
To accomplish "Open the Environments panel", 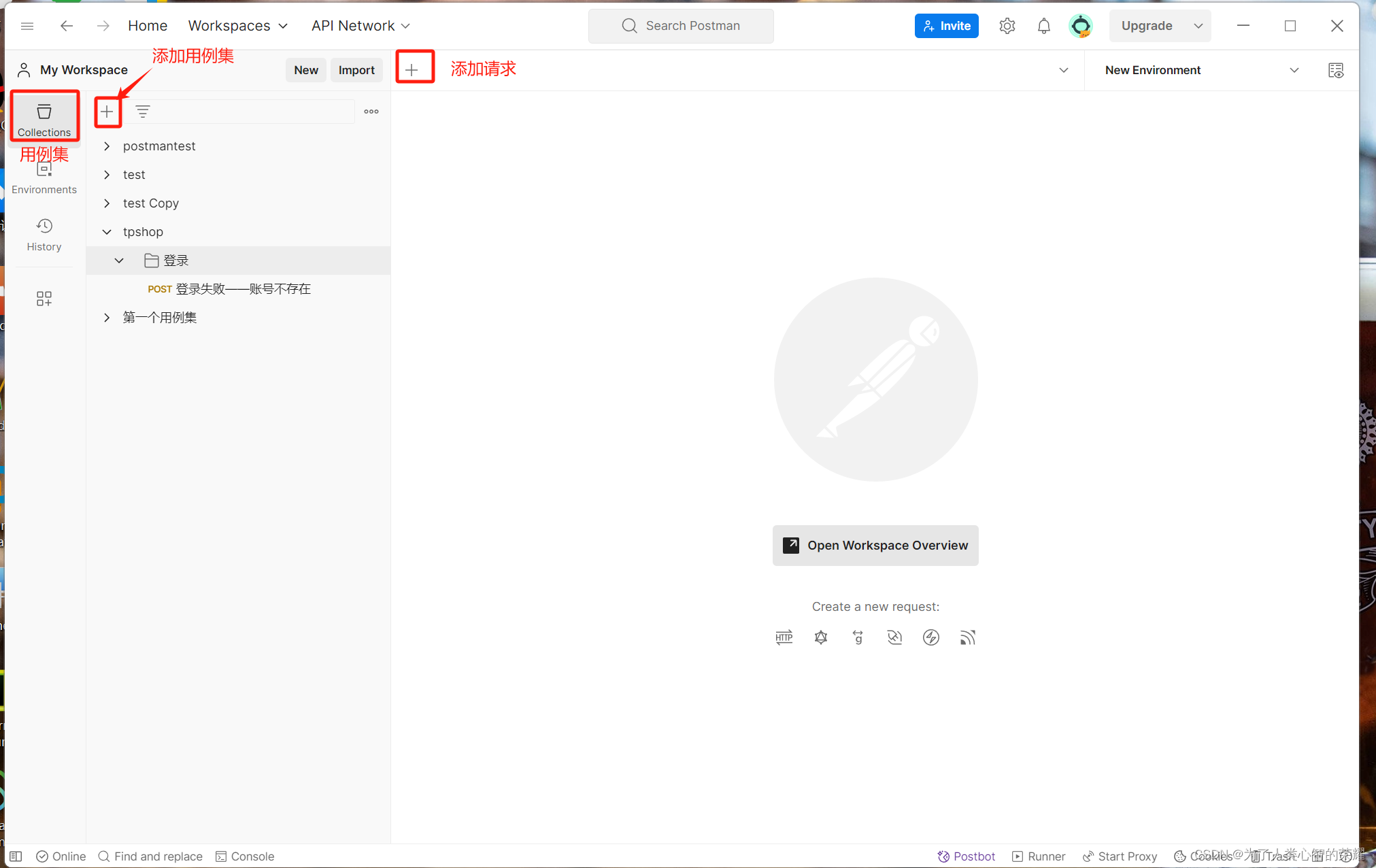I will [x=44, y=176].
